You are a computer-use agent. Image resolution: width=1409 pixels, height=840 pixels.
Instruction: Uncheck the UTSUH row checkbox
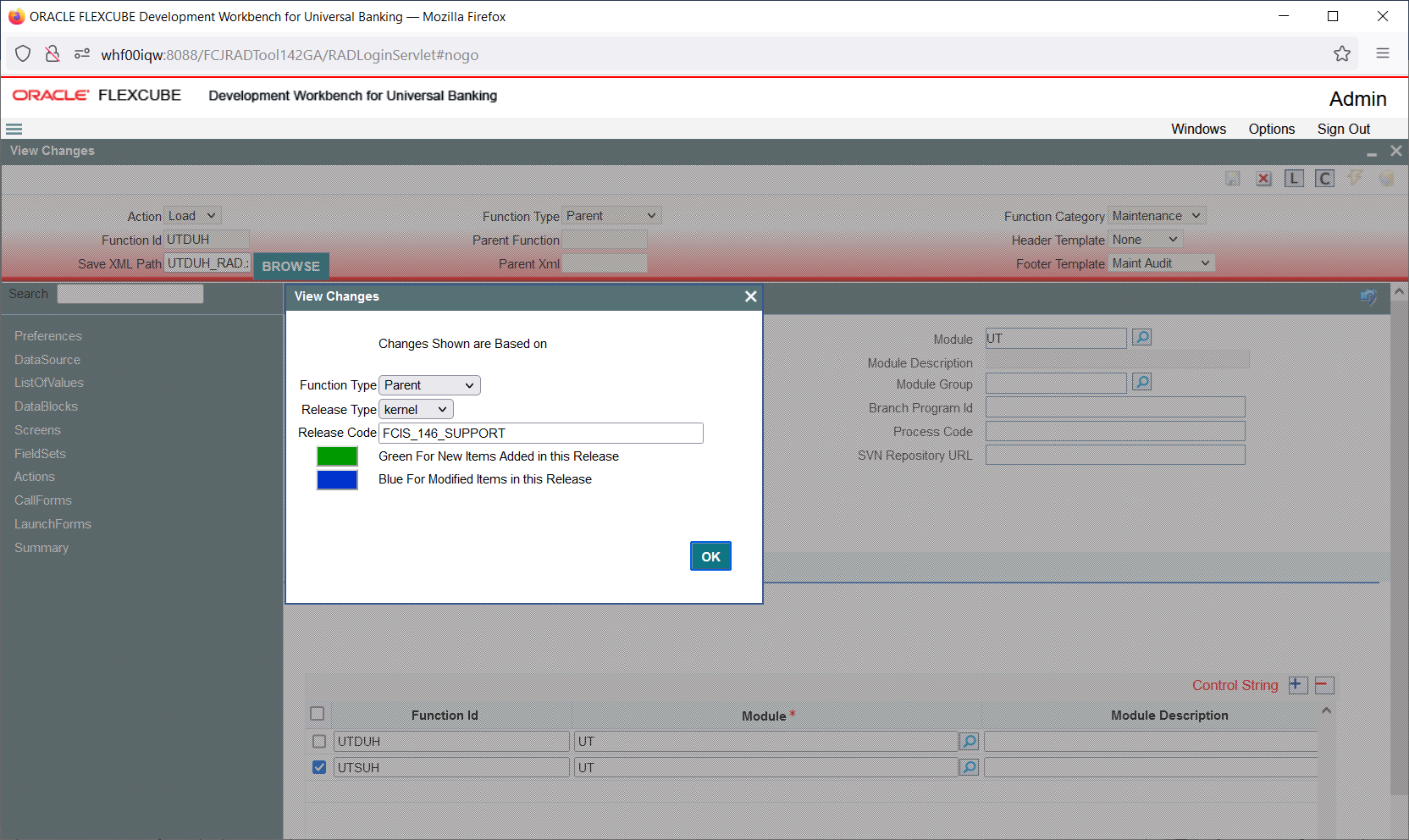pos(319,767)
